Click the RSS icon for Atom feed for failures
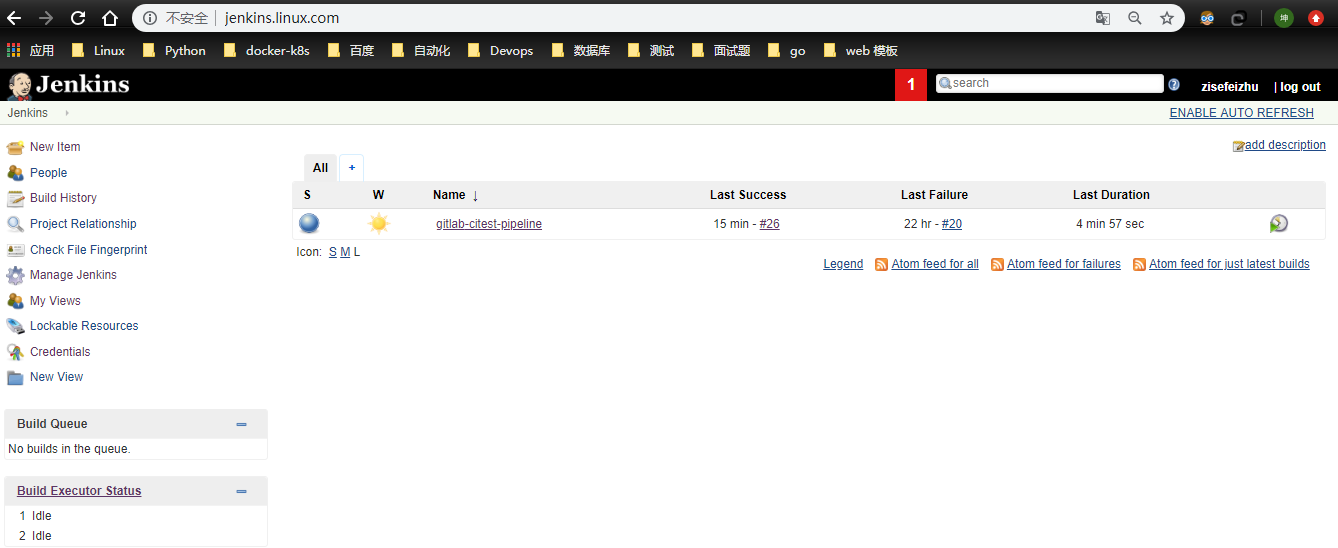The height and width of the screenshot is (548, 1338). (x=997, y=264)
